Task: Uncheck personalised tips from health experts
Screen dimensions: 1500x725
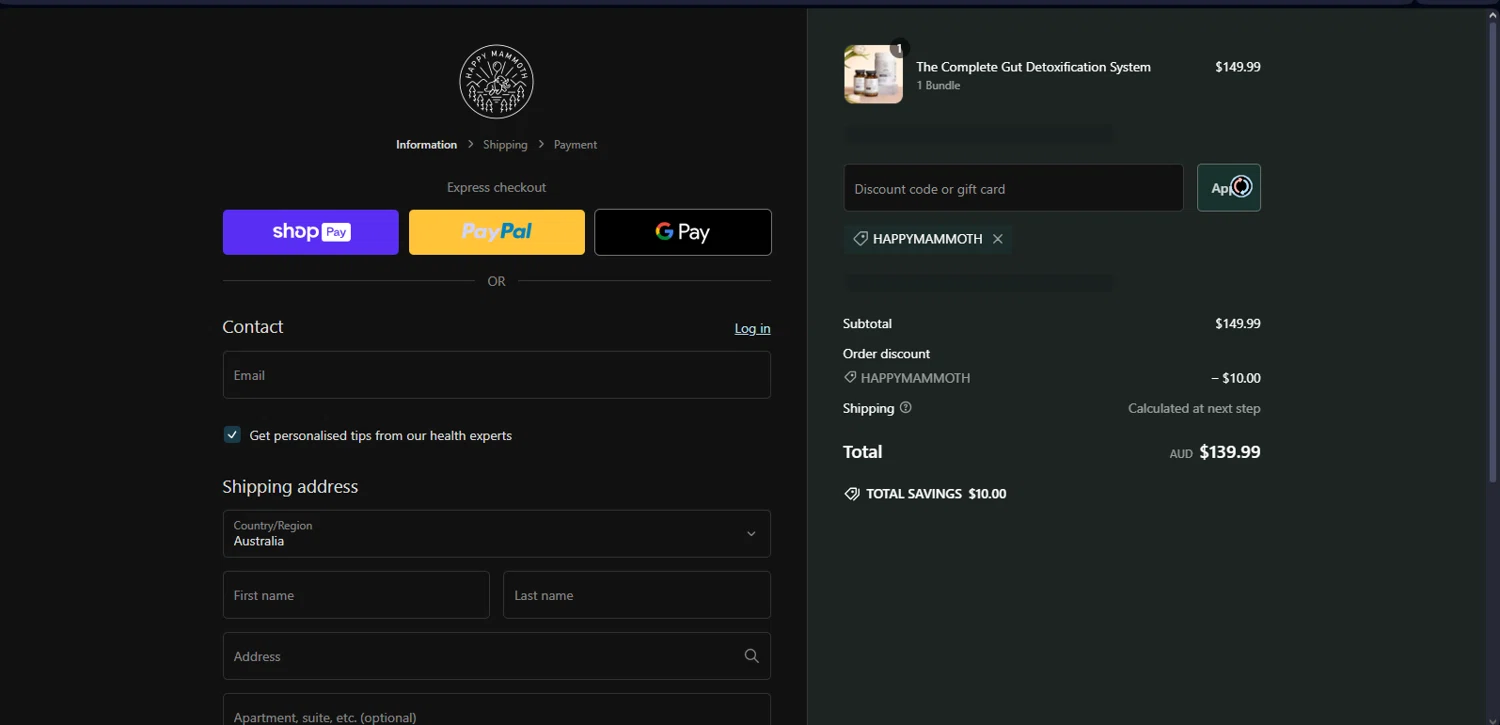Action: coord(232,435)
